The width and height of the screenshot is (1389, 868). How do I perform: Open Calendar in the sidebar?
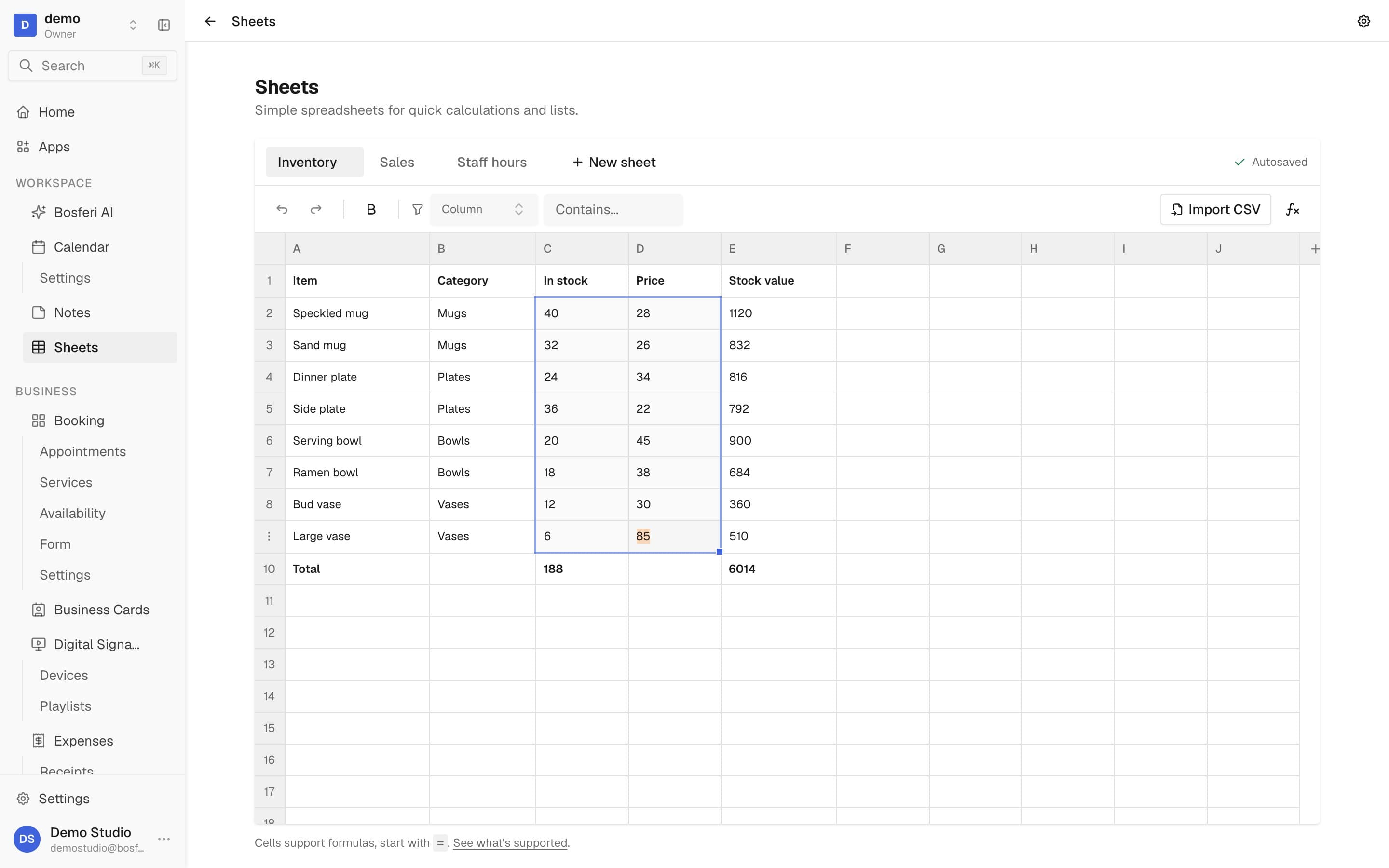coord(100,247)
